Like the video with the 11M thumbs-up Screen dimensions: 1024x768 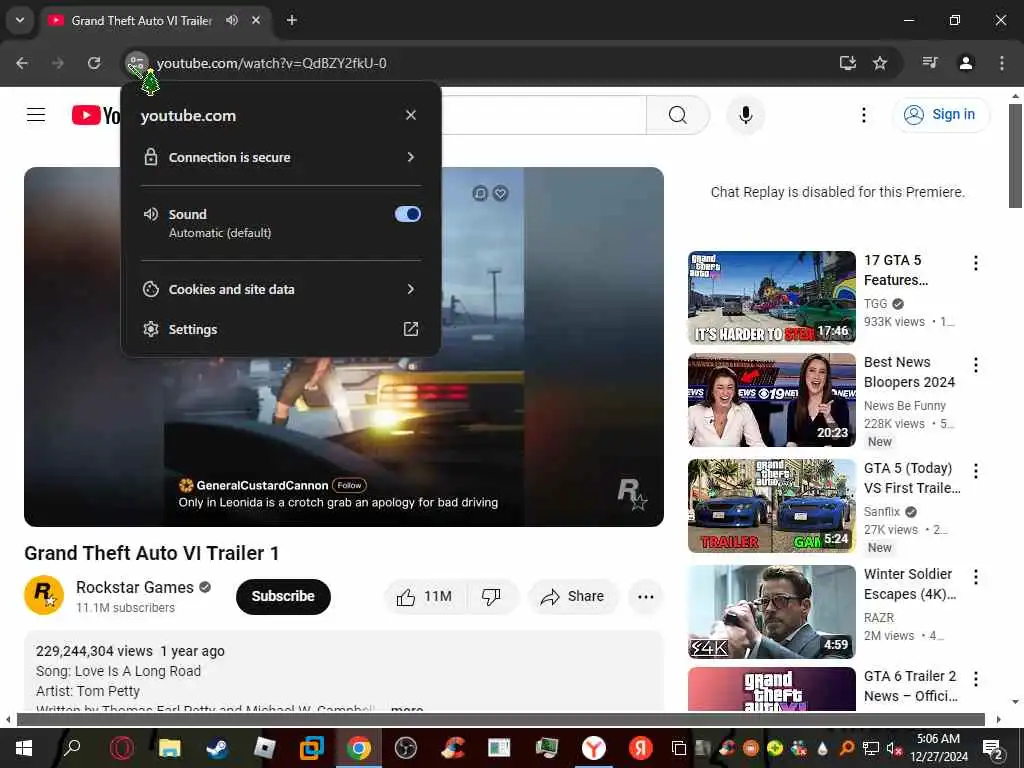(424, 596)
